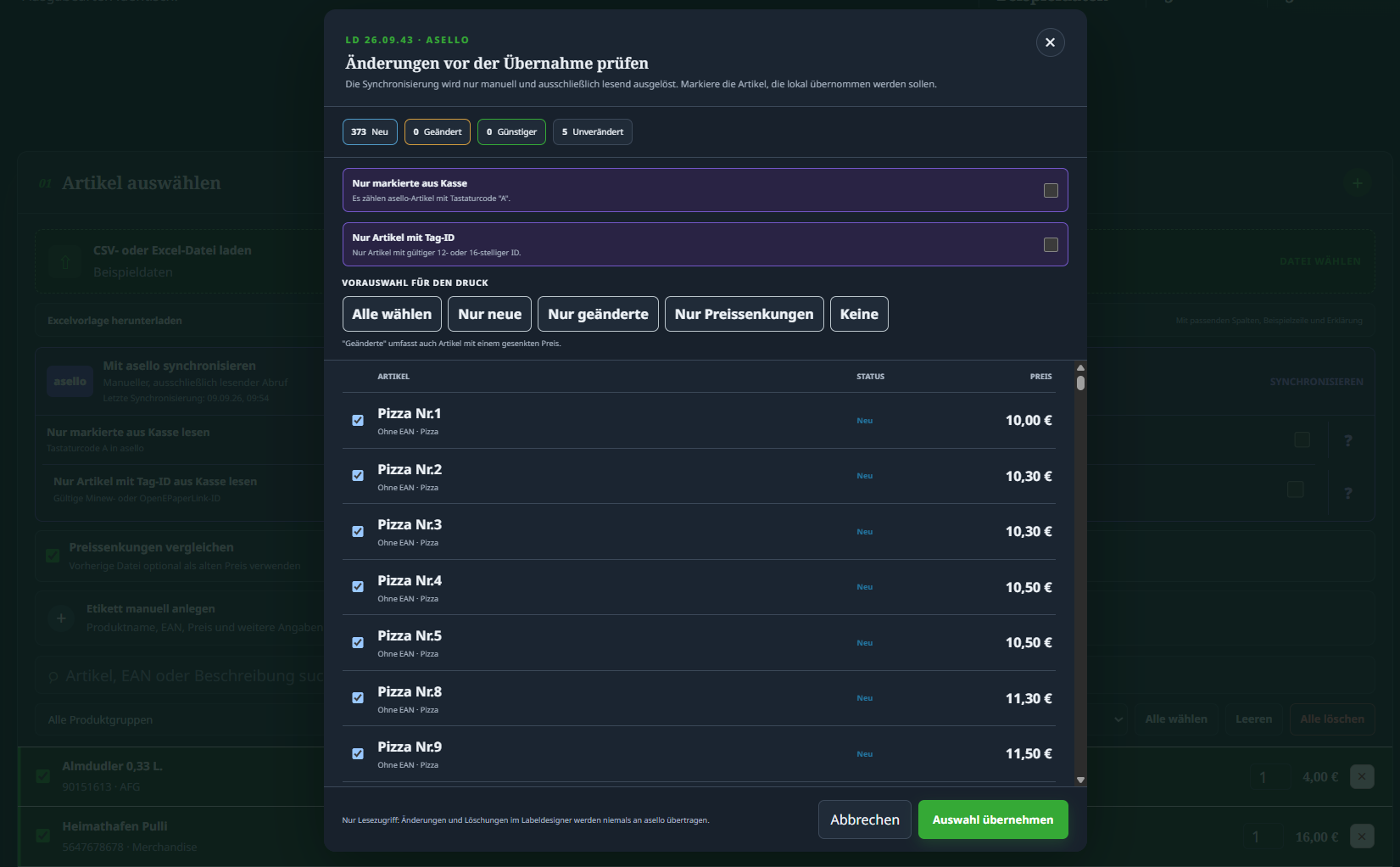
Task: Click scrollbar down arrow in article list
Action: point(1080,780)
